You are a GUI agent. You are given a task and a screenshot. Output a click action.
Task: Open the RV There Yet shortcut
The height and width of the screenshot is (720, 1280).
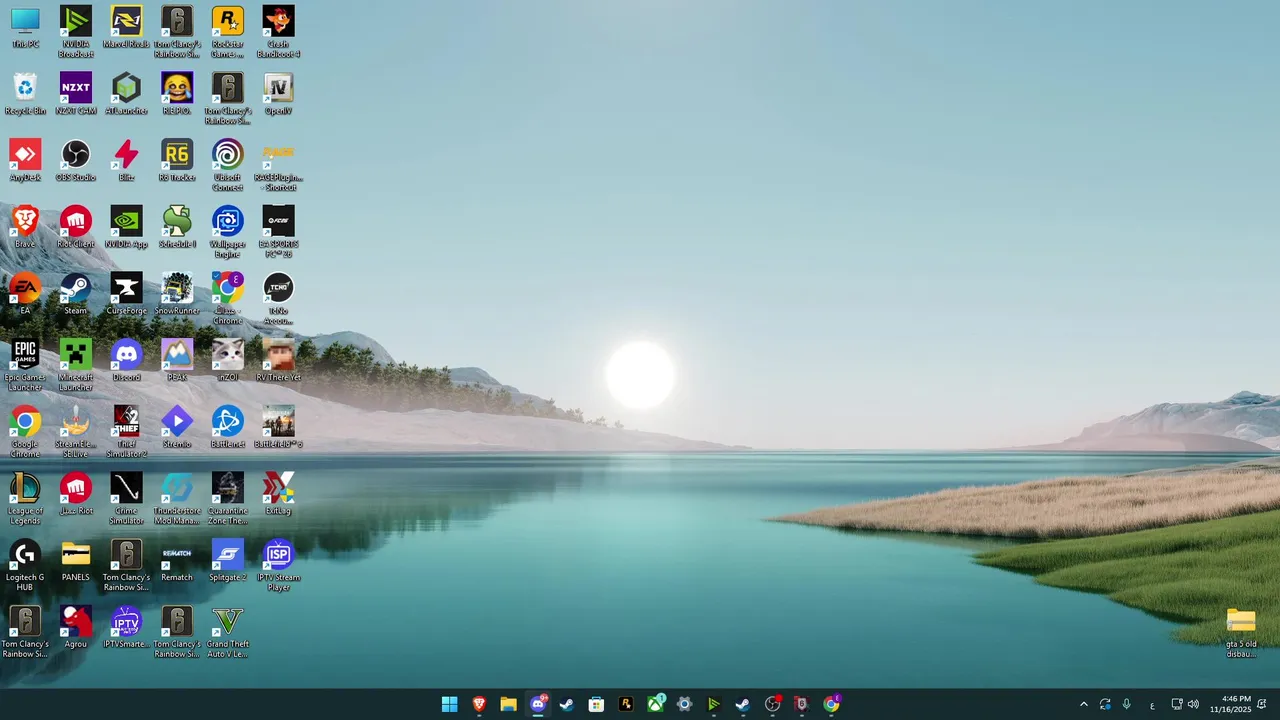[x=278, y=361]
